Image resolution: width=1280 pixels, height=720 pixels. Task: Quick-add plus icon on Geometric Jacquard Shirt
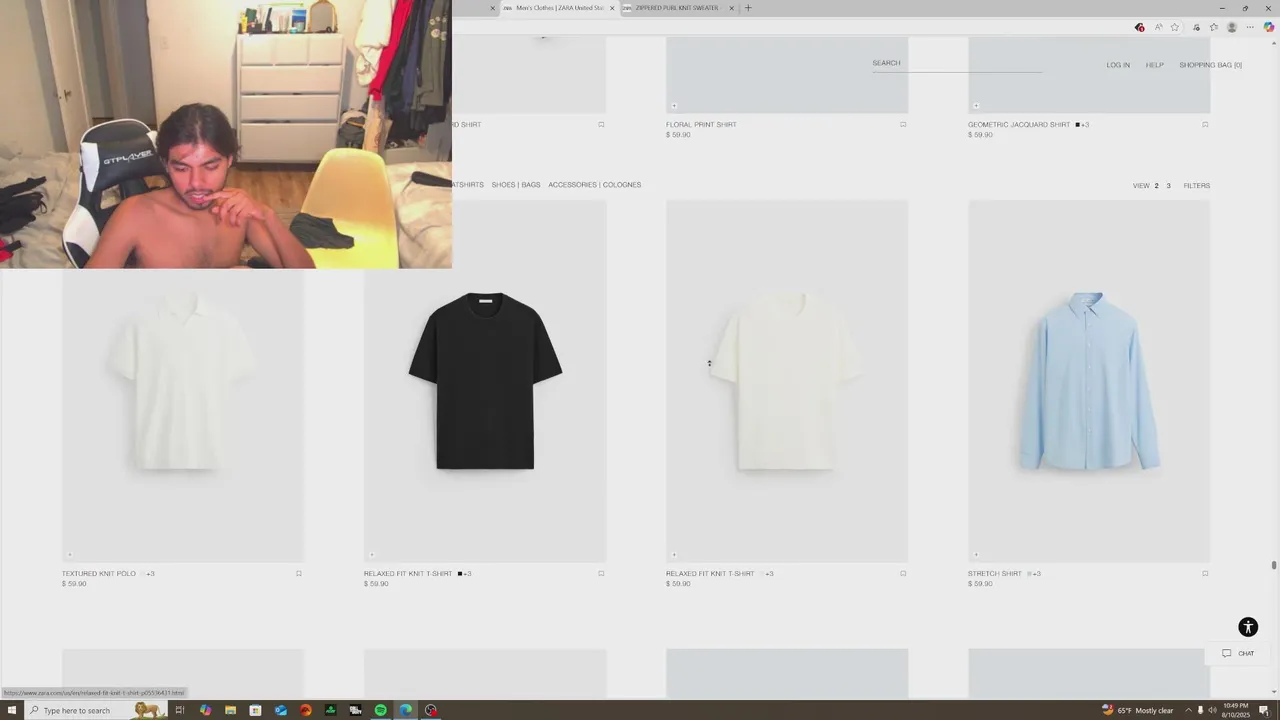[976, 106]
